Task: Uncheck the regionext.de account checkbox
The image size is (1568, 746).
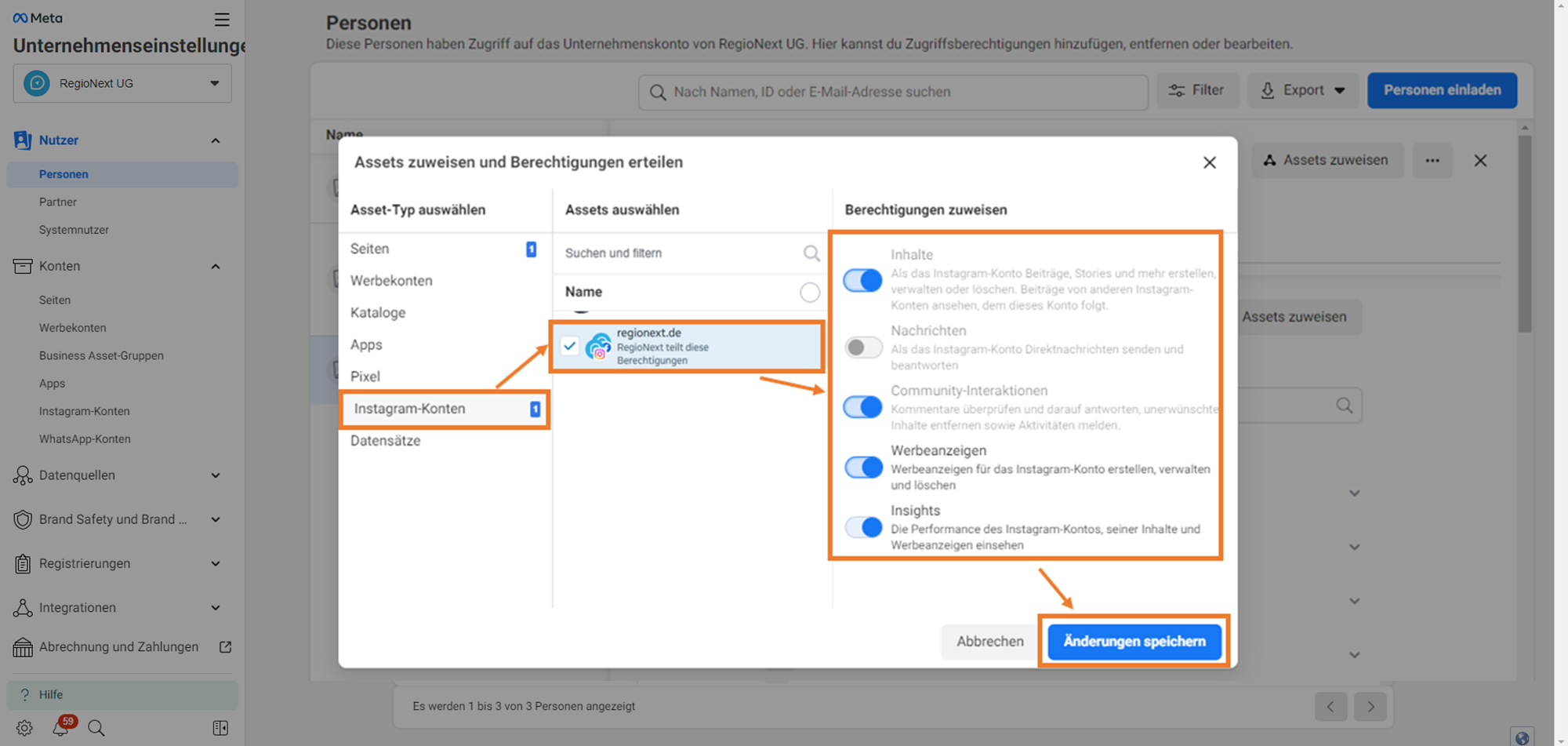Action: [x=570, y=346]
